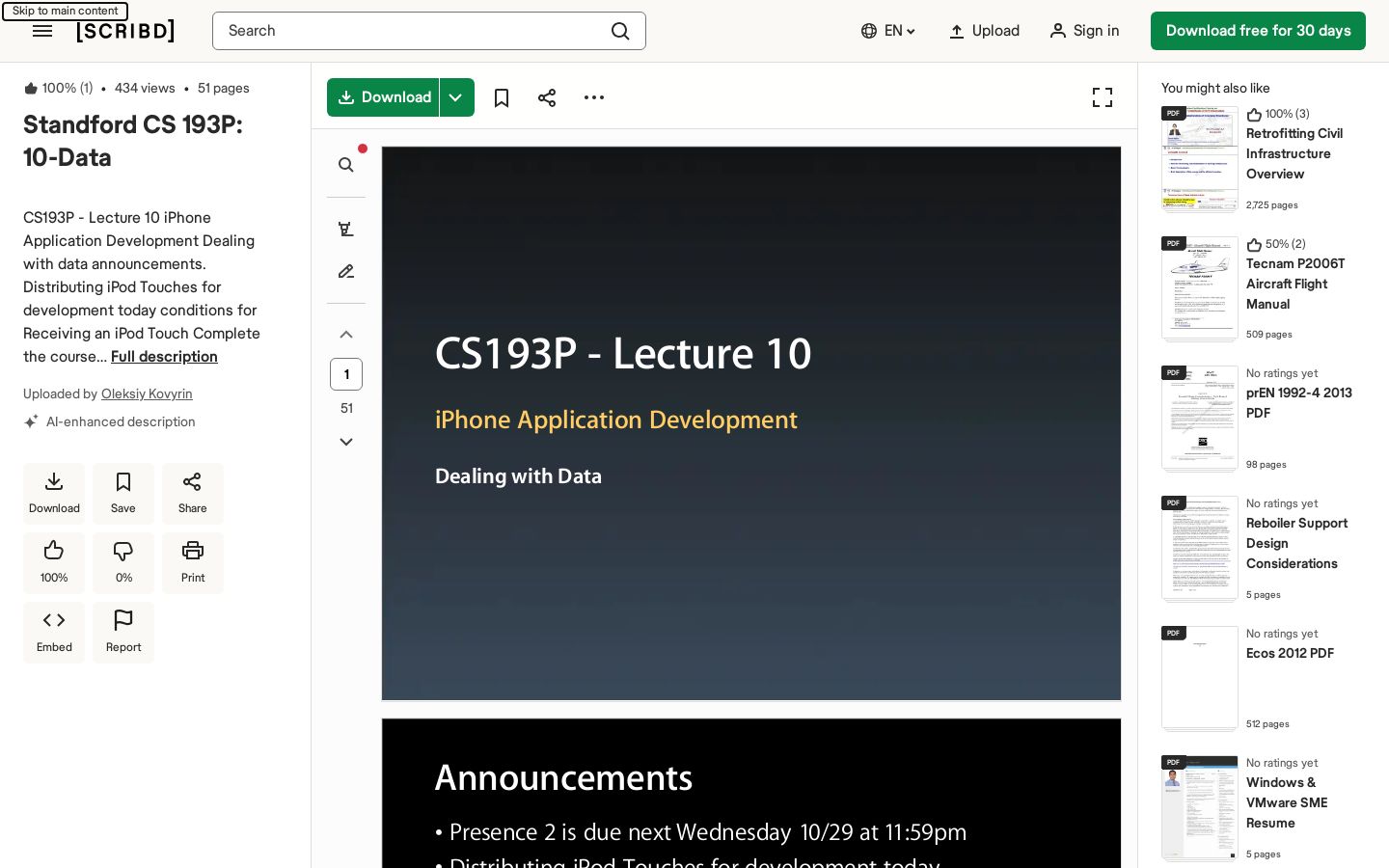The image size is (1389, 868).
Task: Click the 434 views text
Action: point(145,88)
